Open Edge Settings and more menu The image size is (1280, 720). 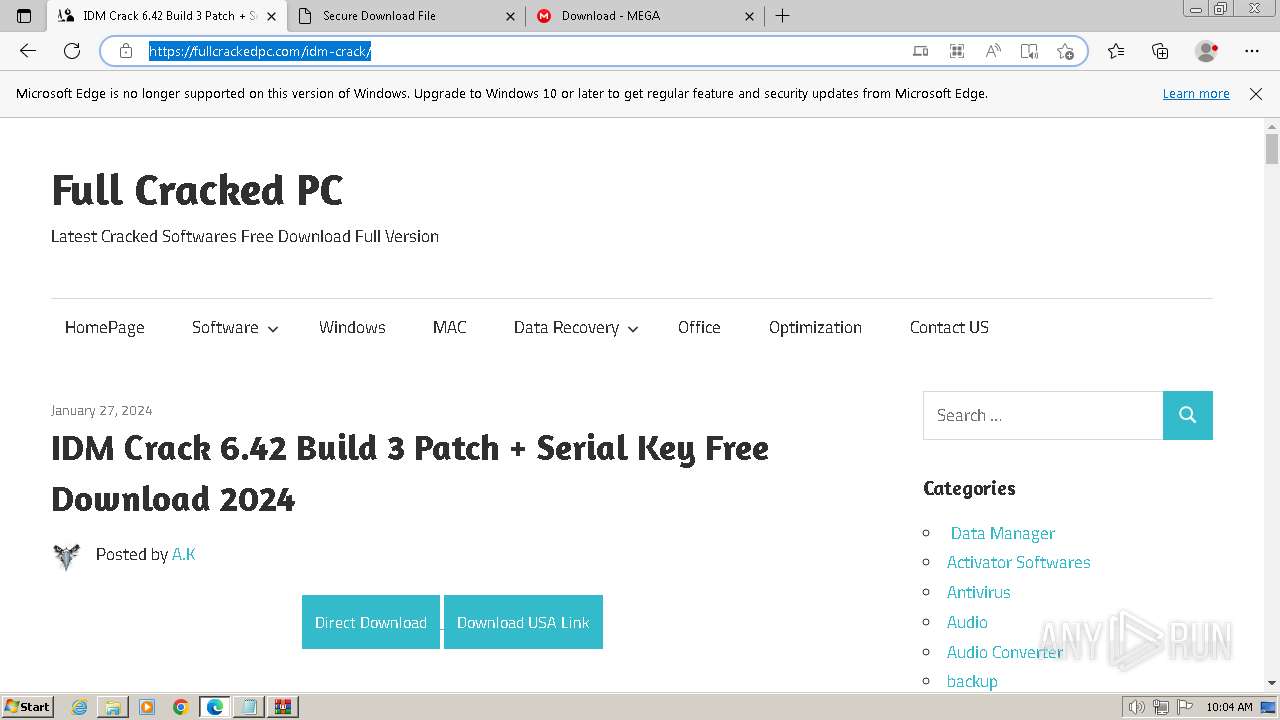[x=1252, y=51]
